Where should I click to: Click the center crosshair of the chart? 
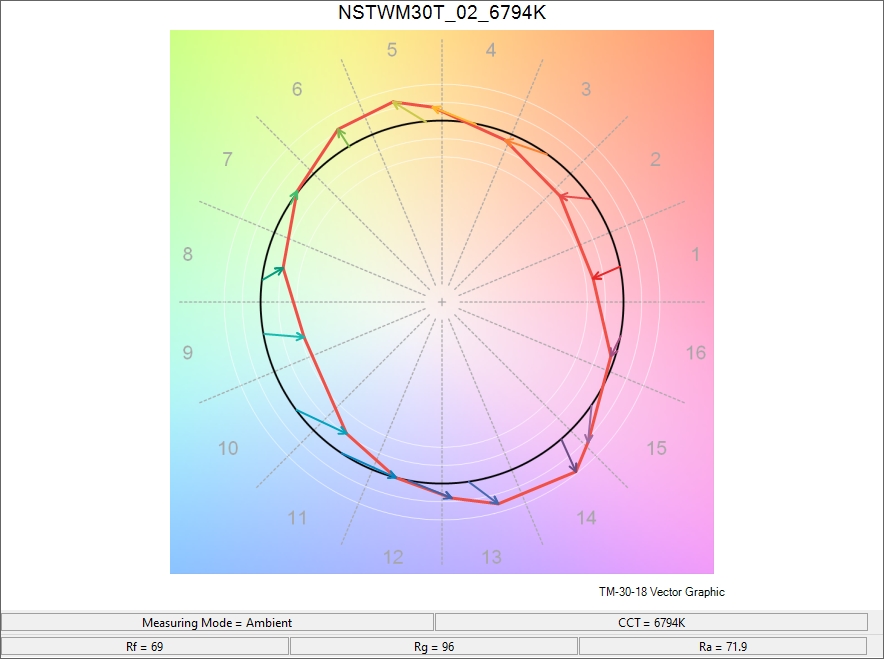(441, 302)
